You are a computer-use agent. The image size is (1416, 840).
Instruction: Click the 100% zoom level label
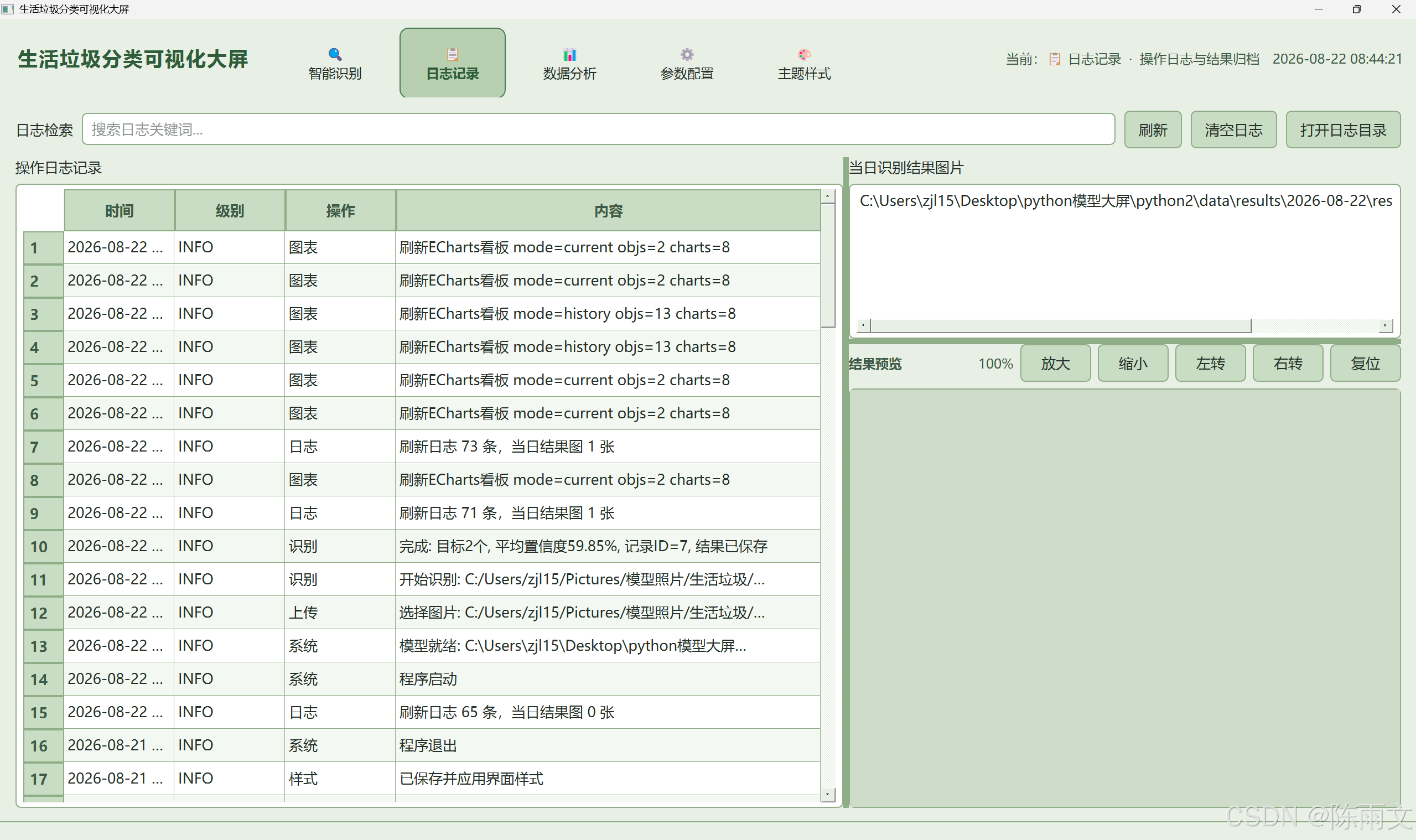point(995,364)
